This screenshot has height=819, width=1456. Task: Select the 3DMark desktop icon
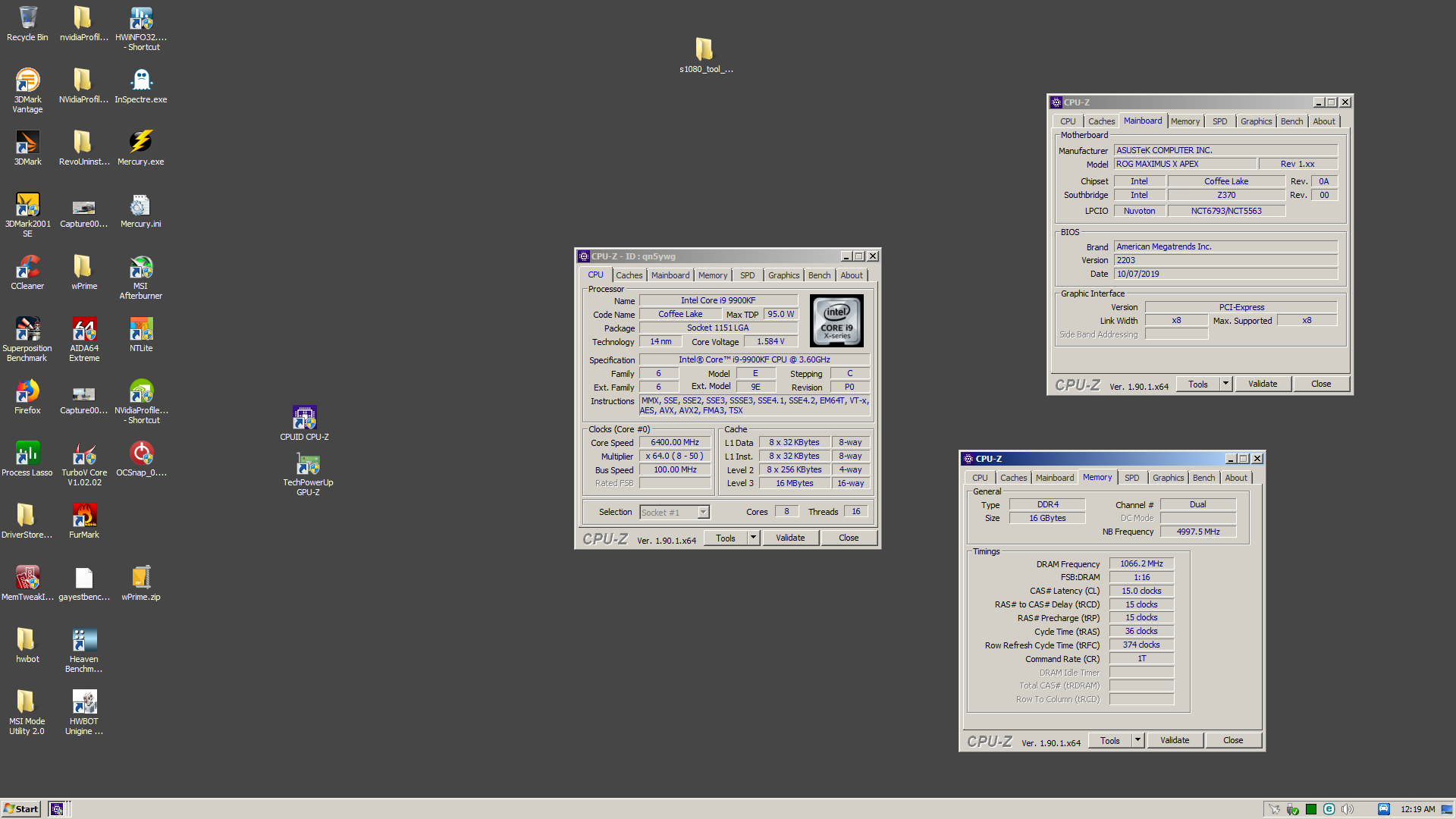pyautogui.click(x=27, y=143)
